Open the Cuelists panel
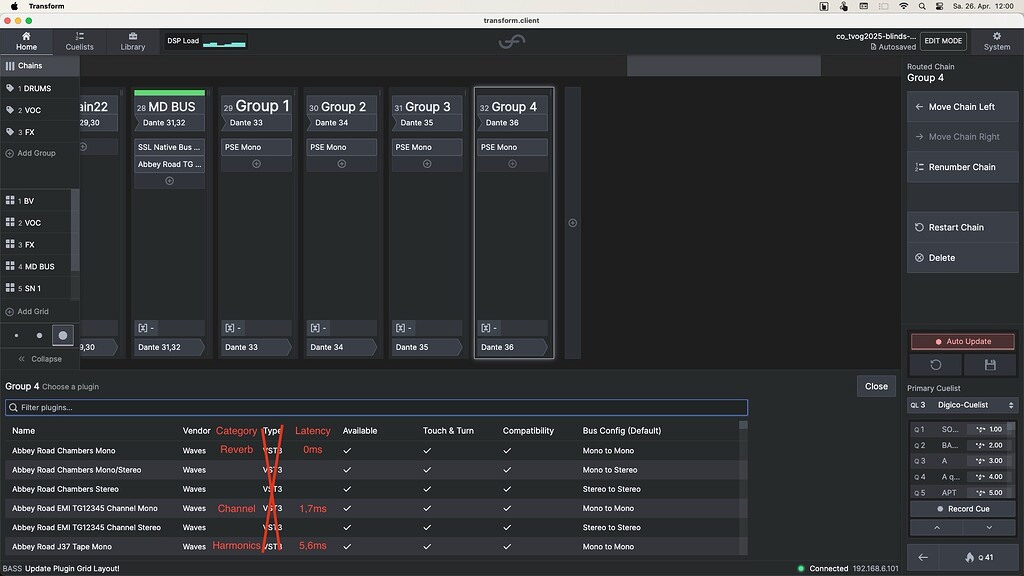Viewport: 1024px width, 576px height. click(x=79, y=41)
